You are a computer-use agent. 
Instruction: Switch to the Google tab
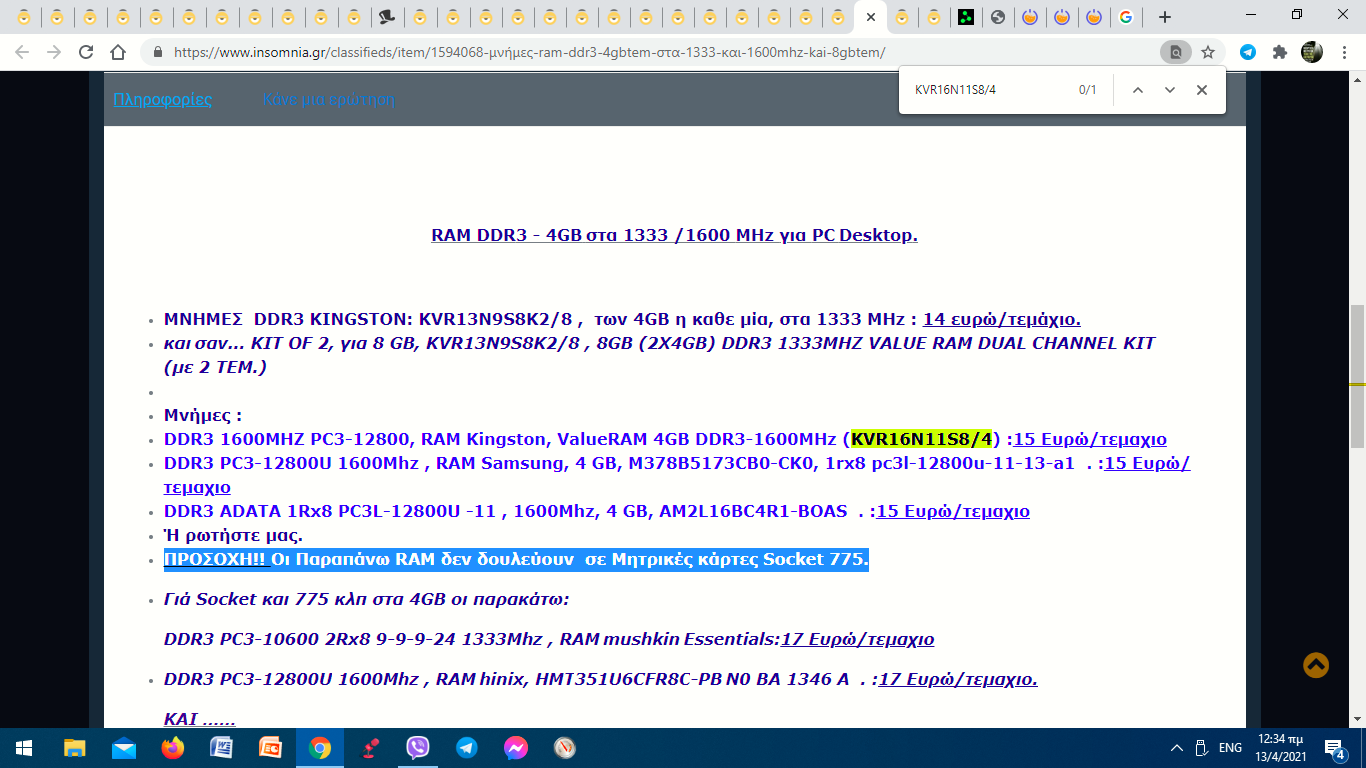[1126, 17]
